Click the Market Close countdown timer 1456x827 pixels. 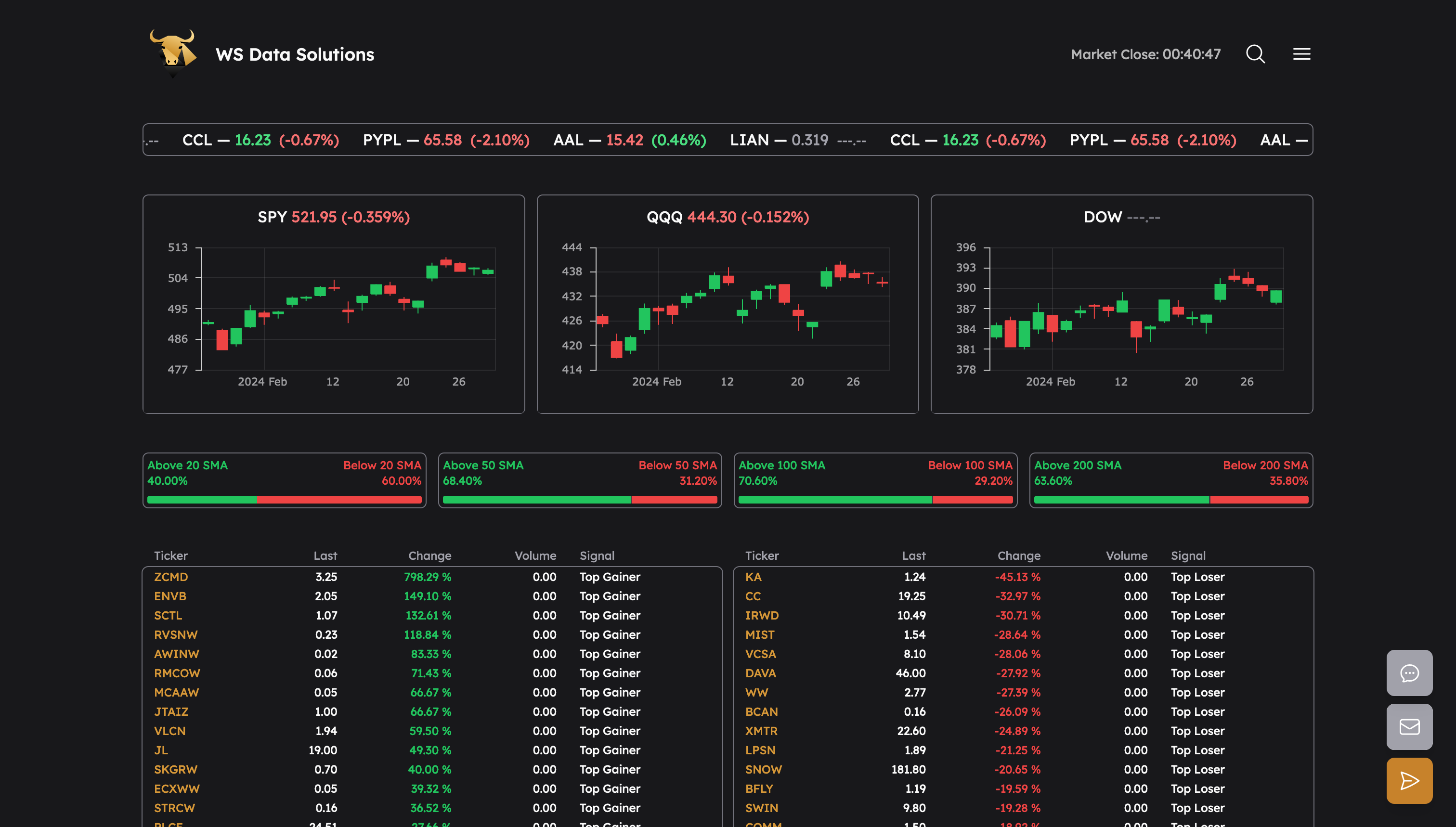click(x=1145, y=54)
